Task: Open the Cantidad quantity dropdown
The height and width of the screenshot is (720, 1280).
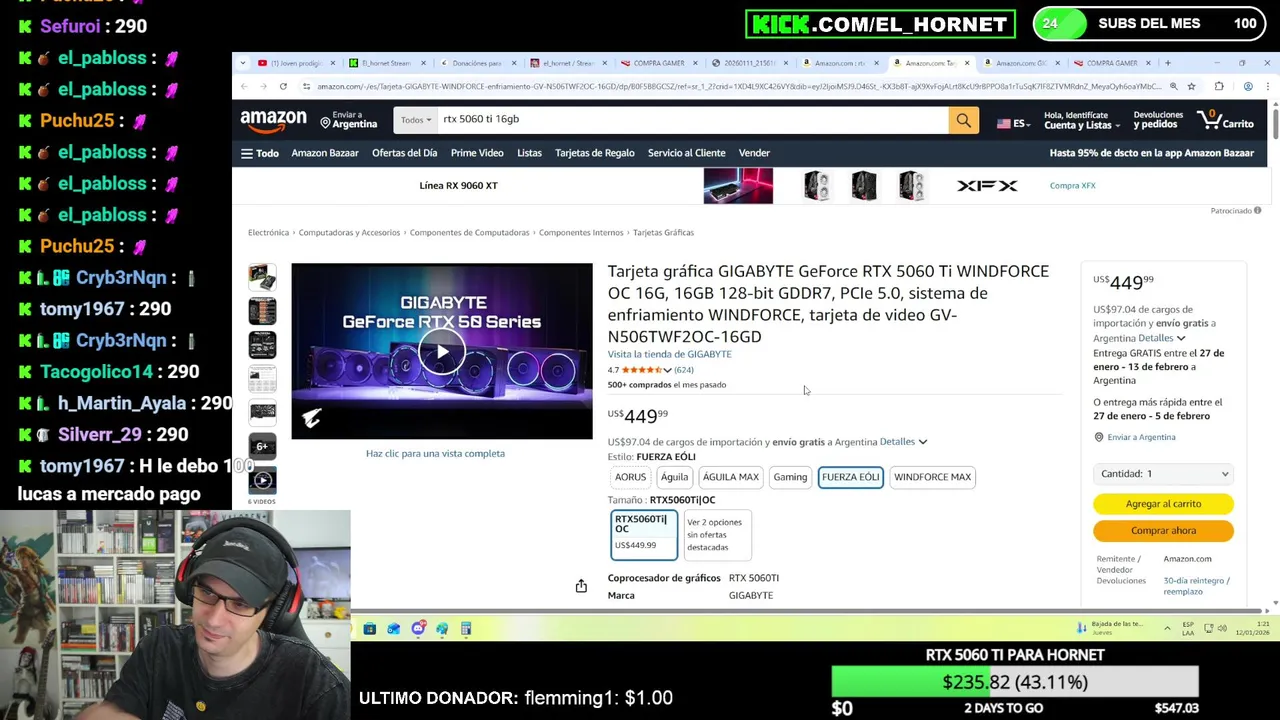Action: tap(1163, 474)
